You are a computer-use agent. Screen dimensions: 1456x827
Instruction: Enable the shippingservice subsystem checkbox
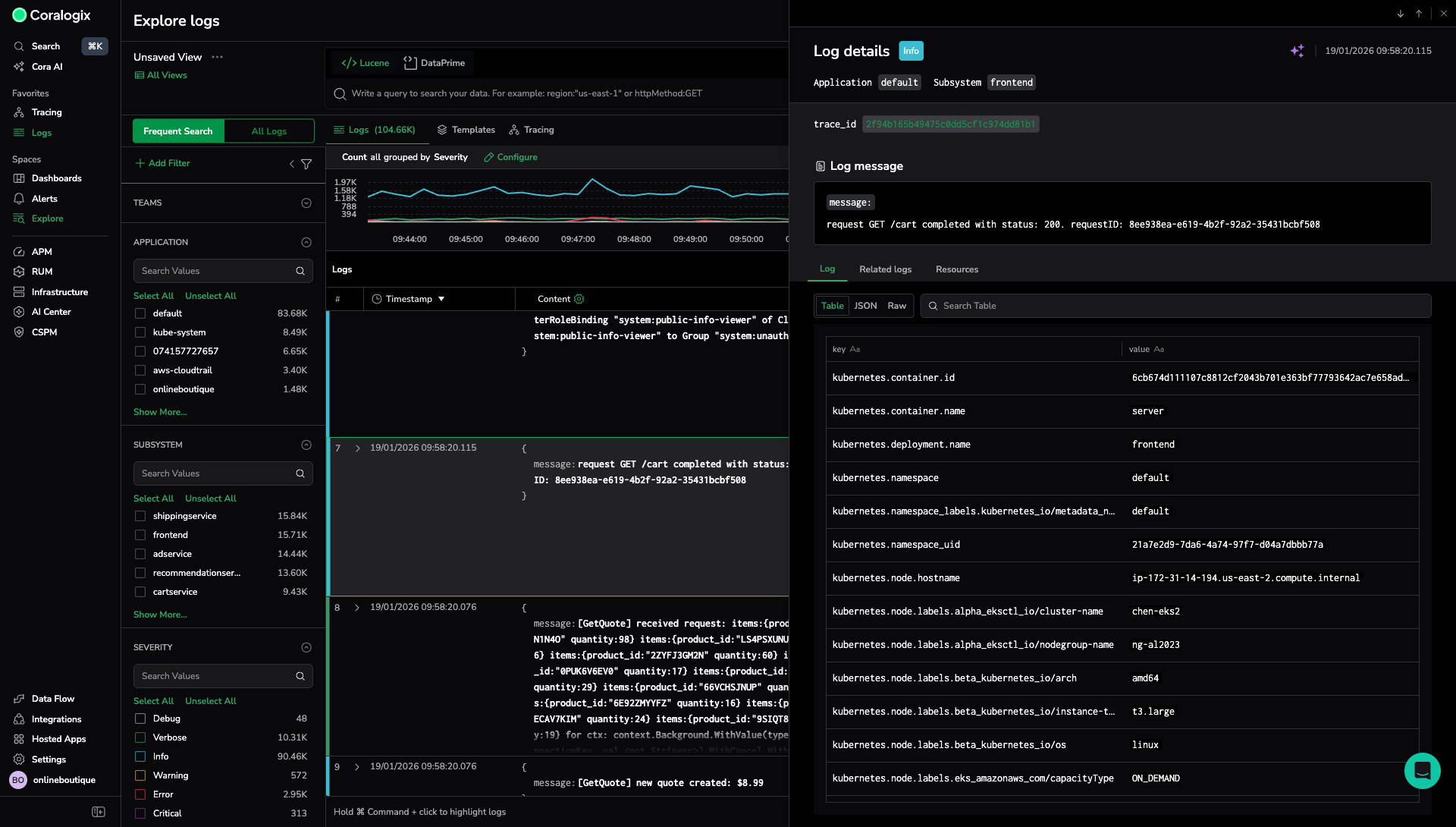click(x=140, y=516)
